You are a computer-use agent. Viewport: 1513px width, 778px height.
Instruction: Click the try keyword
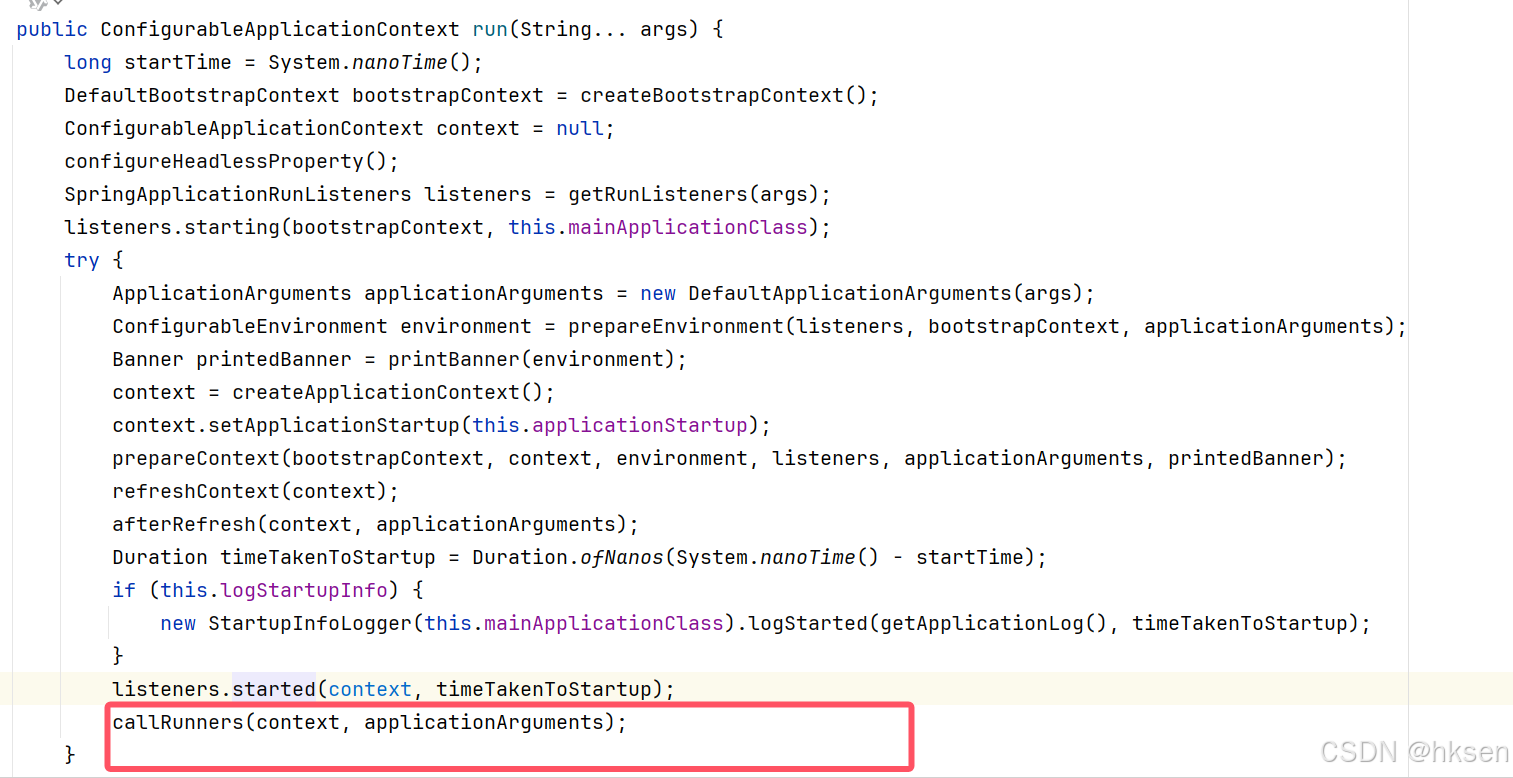(x=80, y=260)
